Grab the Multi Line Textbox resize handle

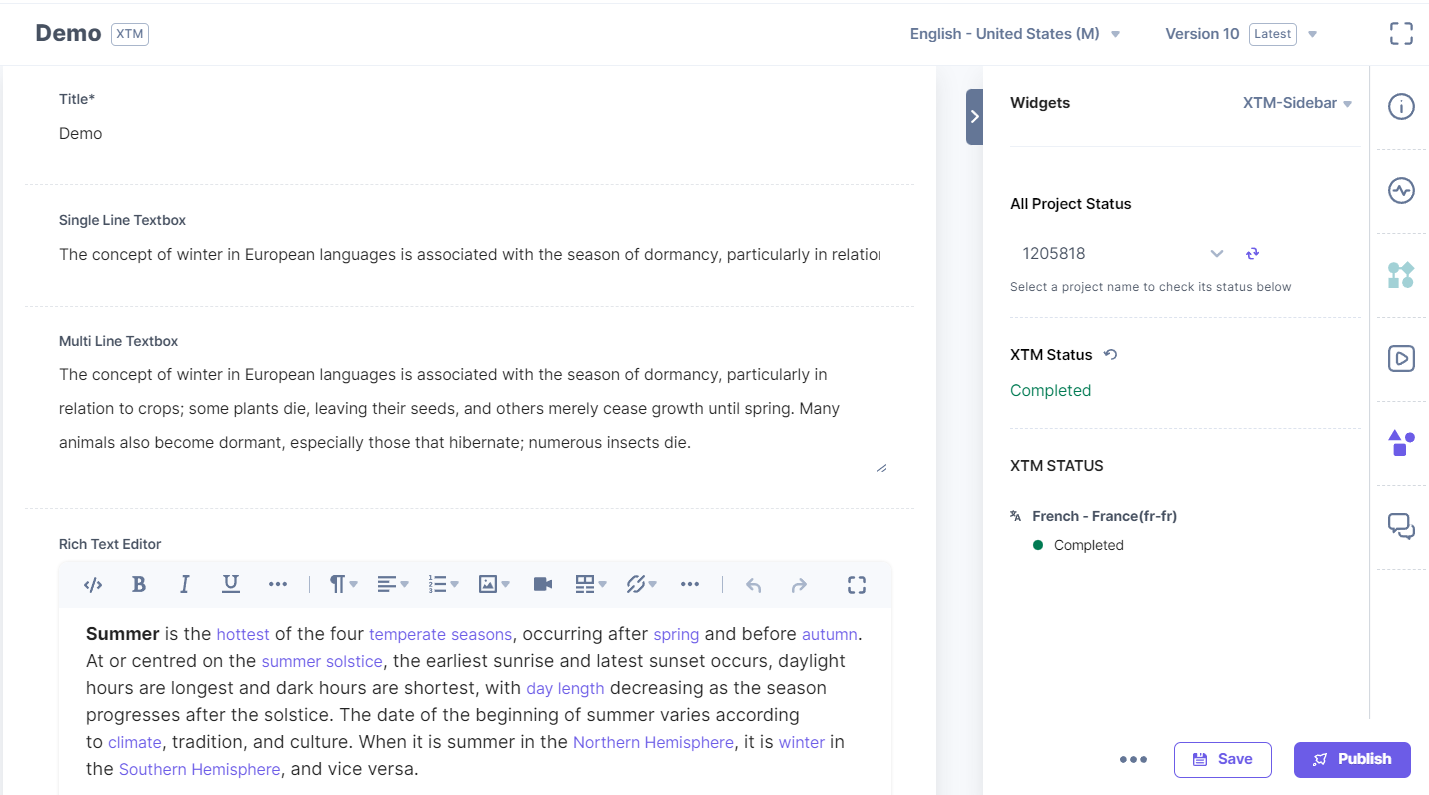pos(881,467)
